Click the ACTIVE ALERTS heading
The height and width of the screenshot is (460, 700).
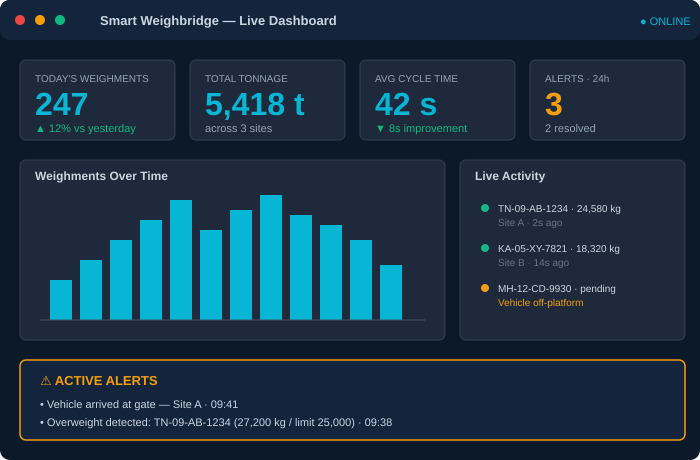pos(106,381)
